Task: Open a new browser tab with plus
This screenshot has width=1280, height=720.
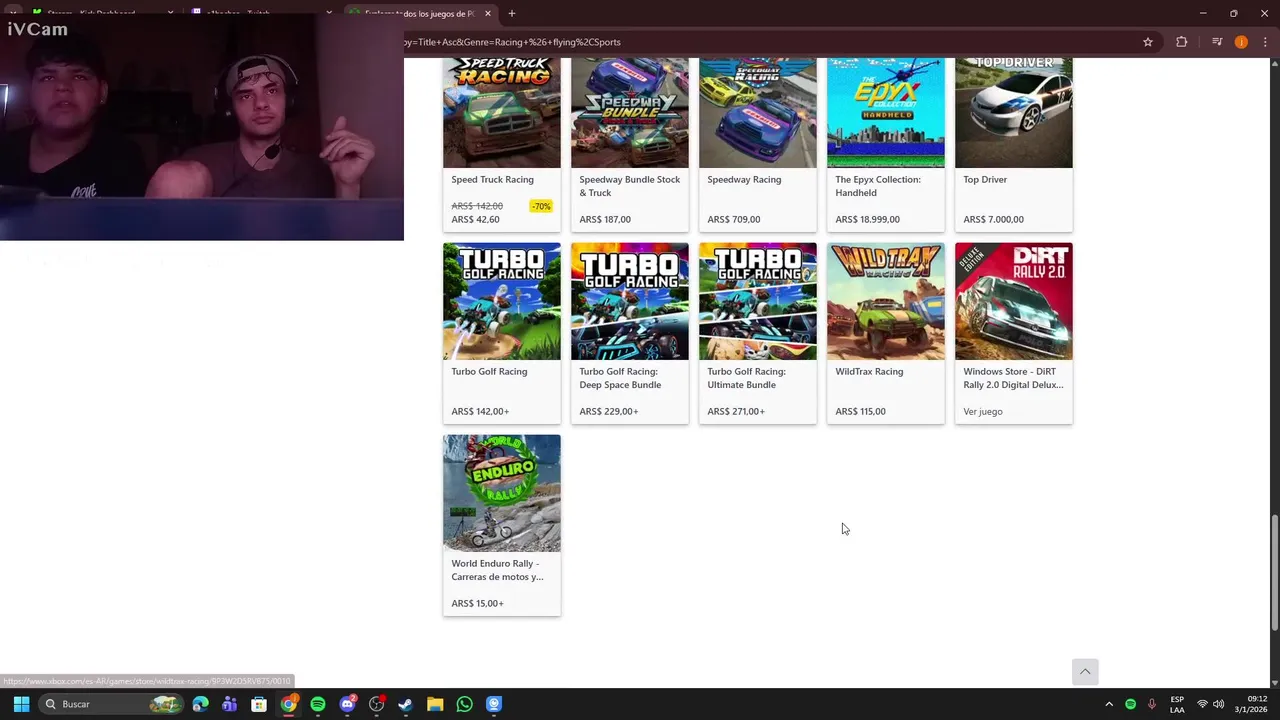Action: (x=512, y=13)
